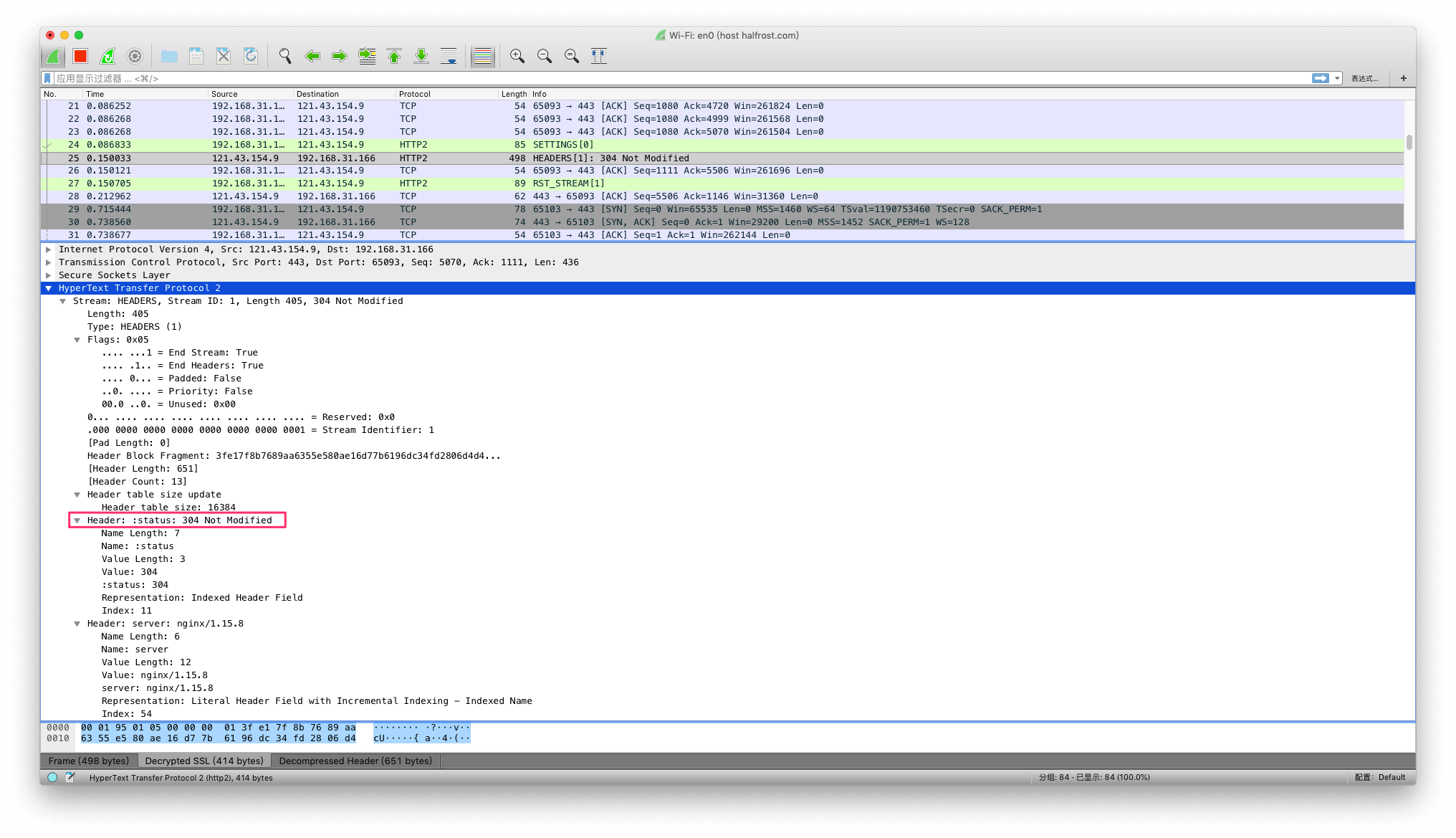
Task: Reset text to normal size
Action: point(572,56)
